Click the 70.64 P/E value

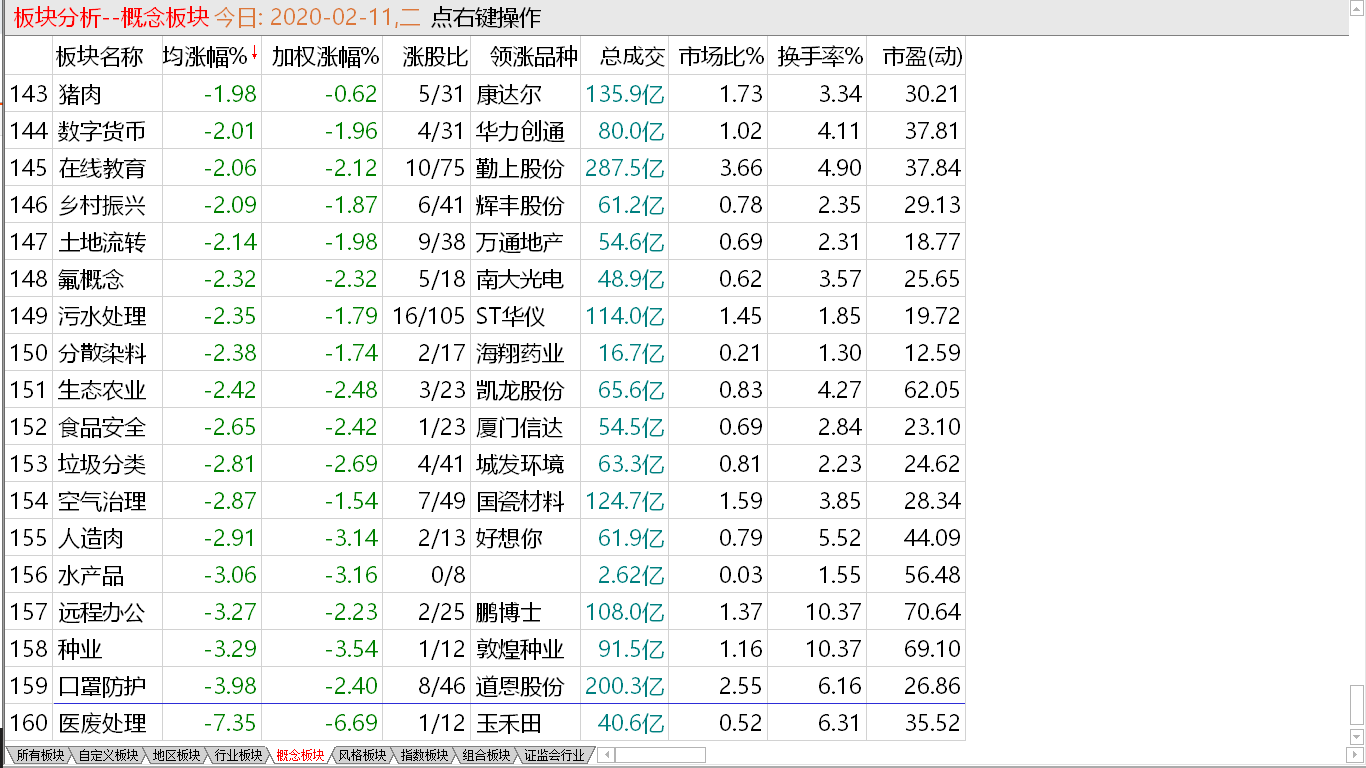coord(932,612)
